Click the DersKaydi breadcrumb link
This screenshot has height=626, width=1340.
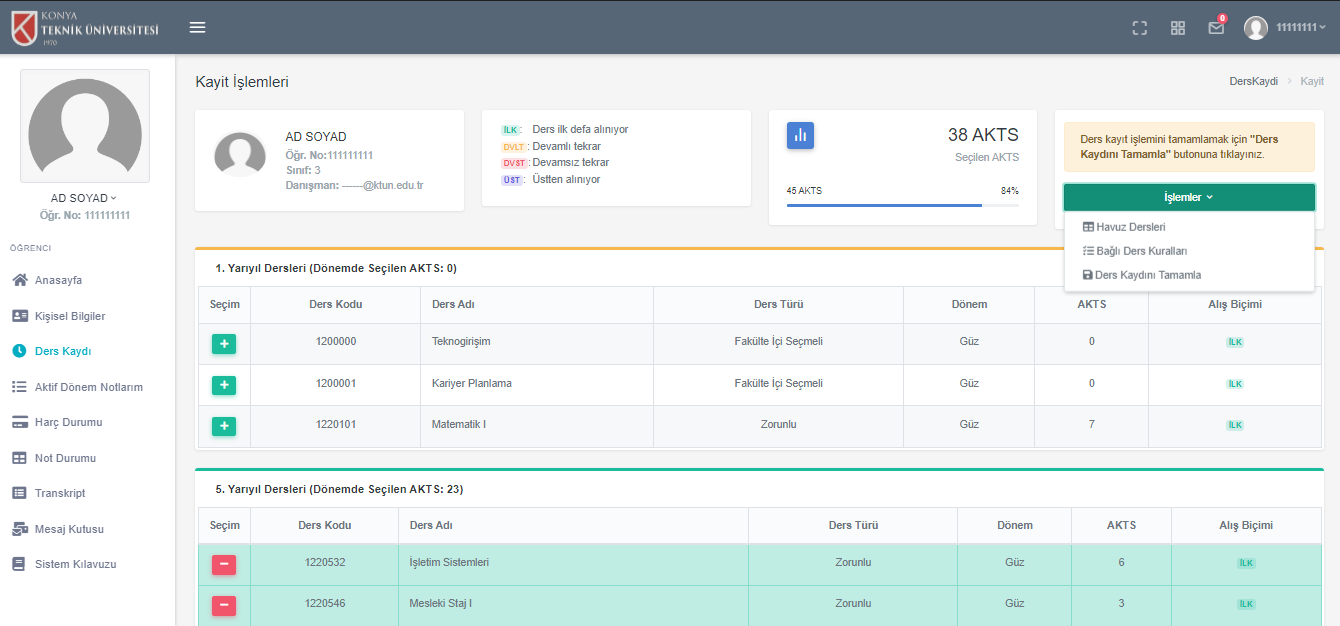click(1253, 81)
